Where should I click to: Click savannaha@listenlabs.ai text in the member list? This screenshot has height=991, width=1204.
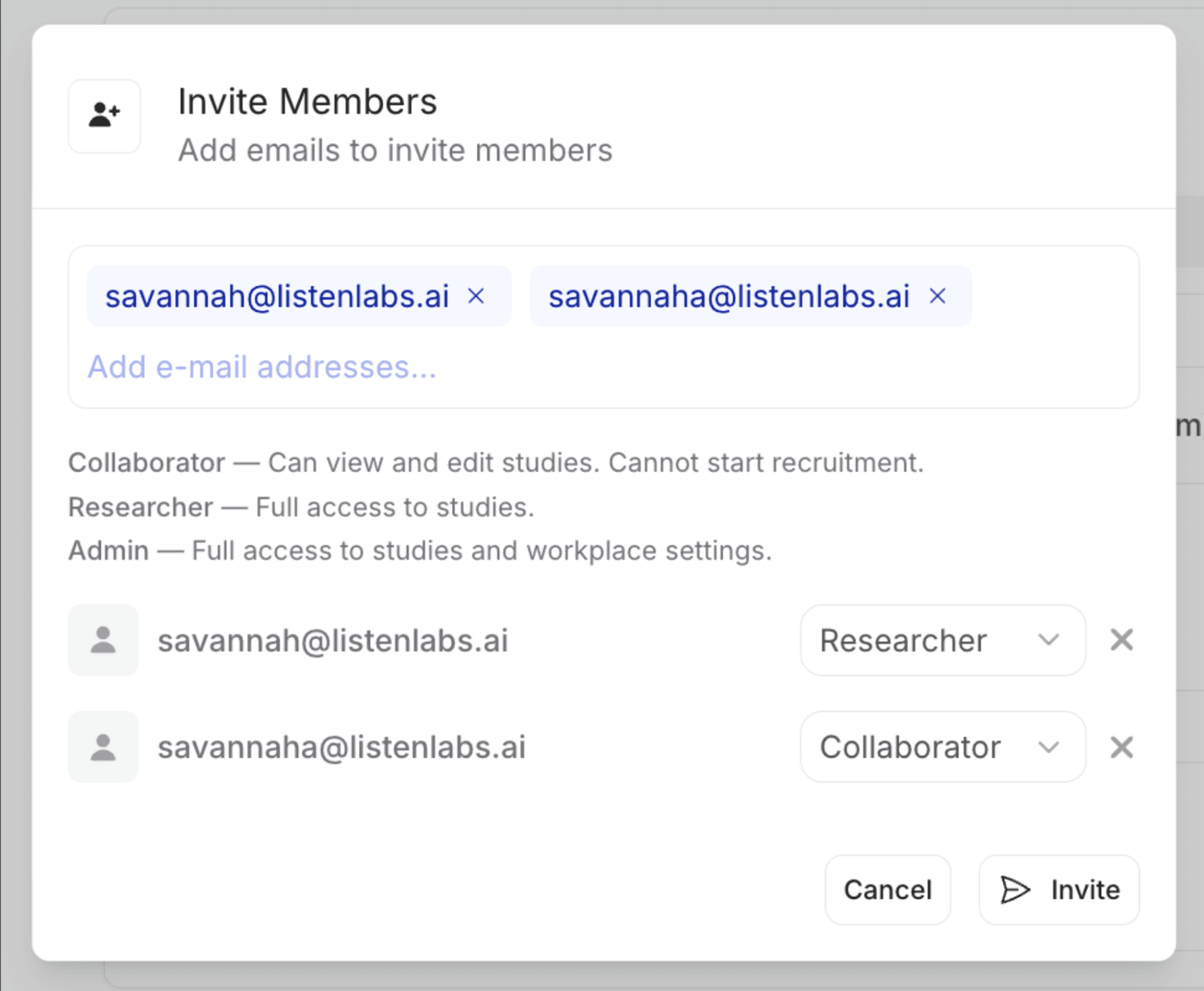[342, 747]
